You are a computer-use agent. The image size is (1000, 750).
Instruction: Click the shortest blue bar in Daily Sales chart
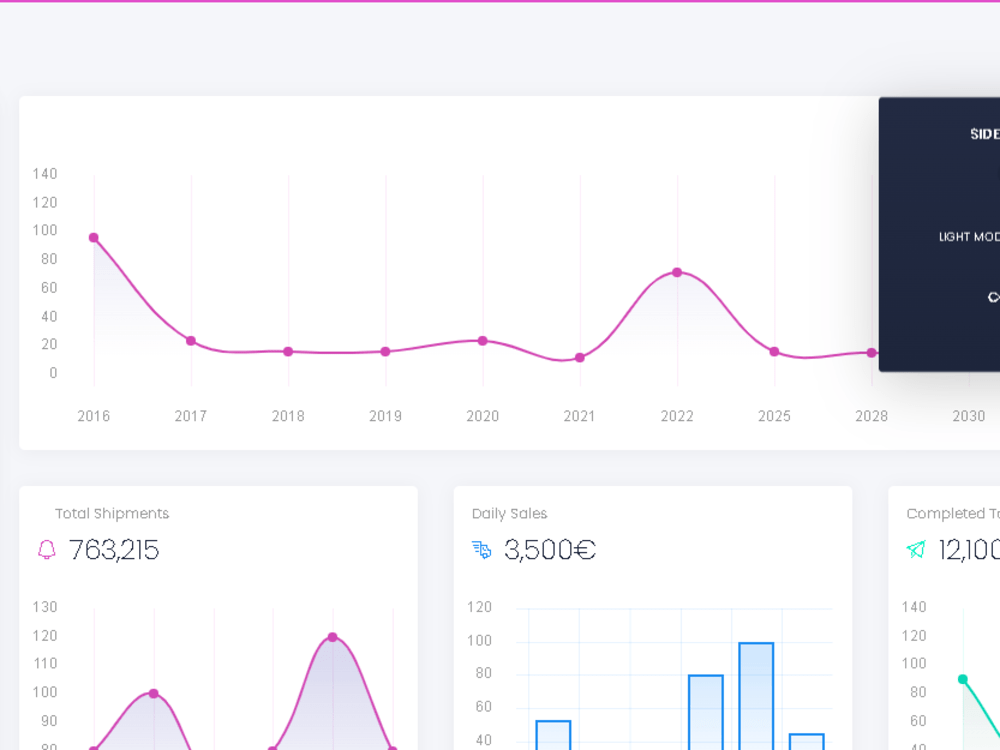click(x=807, y=742)
